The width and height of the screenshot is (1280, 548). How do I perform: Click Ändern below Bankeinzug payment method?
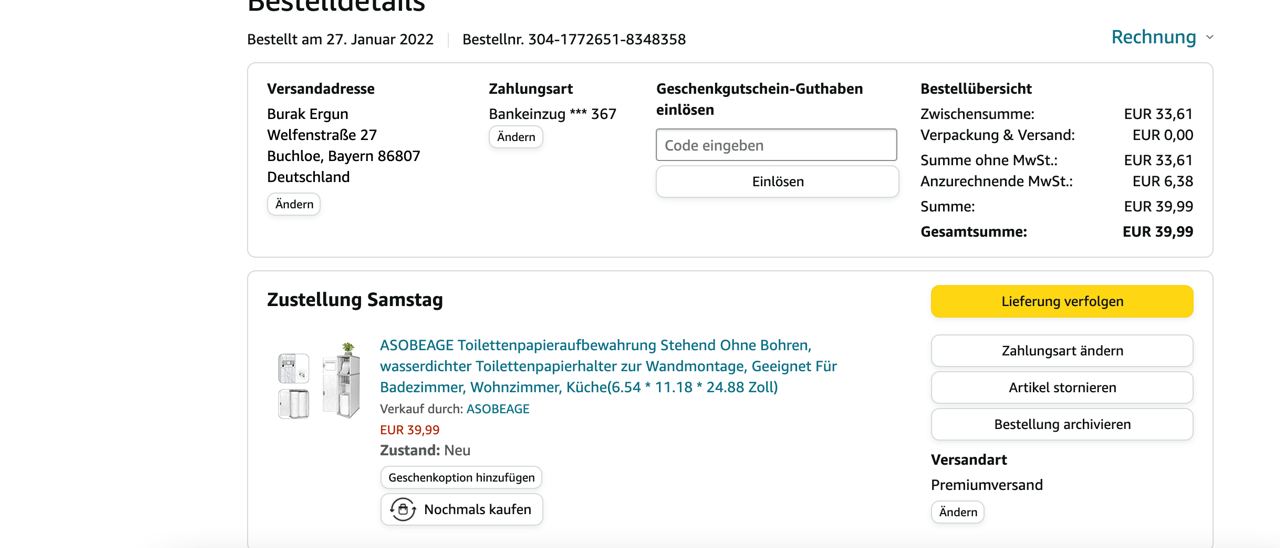tap(516, 137)
